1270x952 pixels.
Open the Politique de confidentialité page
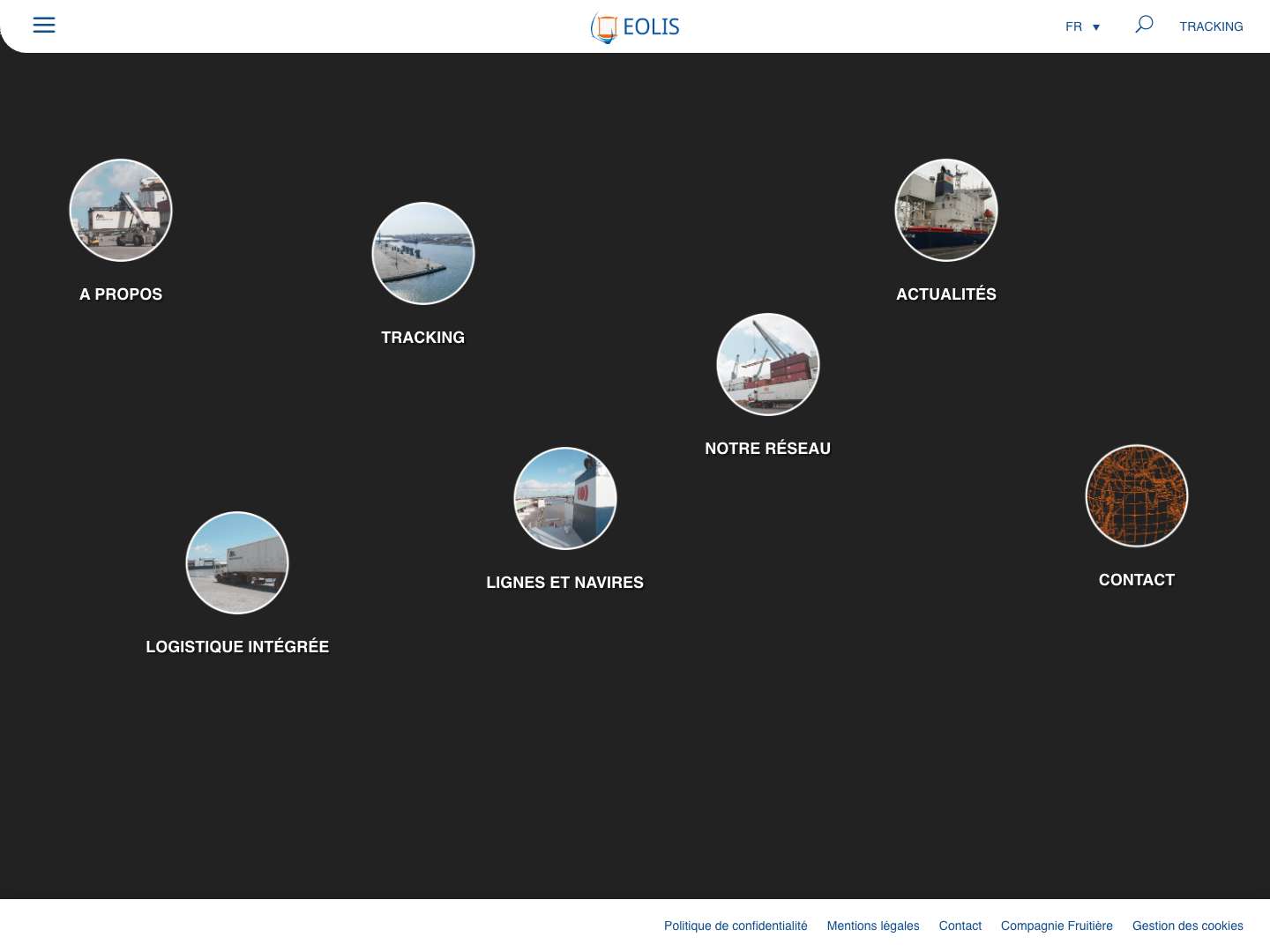pos(736,926)
